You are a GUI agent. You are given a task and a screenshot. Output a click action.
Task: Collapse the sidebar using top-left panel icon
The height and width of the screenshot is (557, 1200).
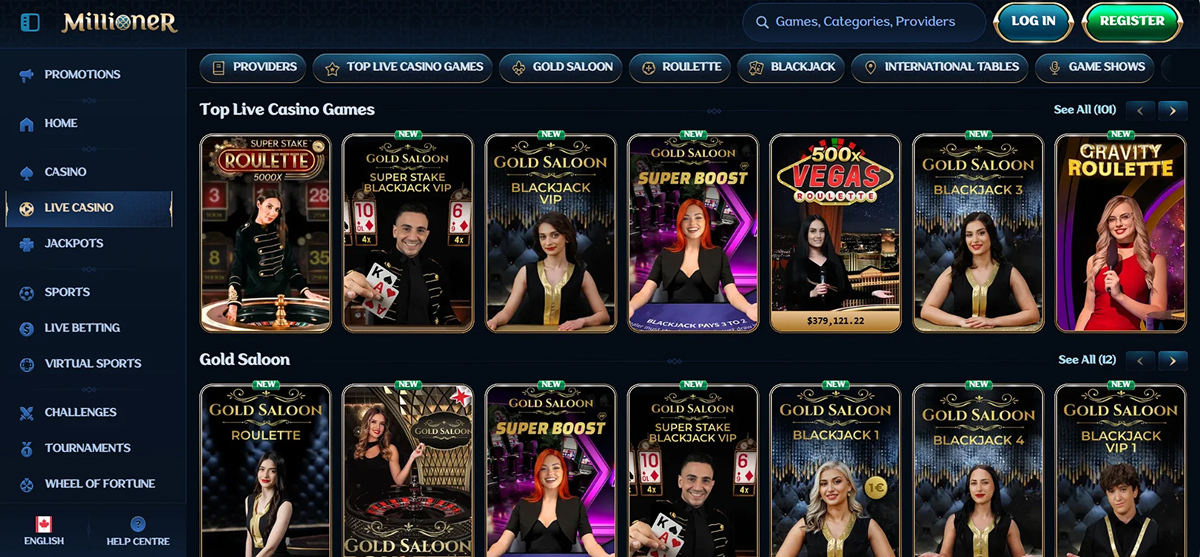point(30,22)
